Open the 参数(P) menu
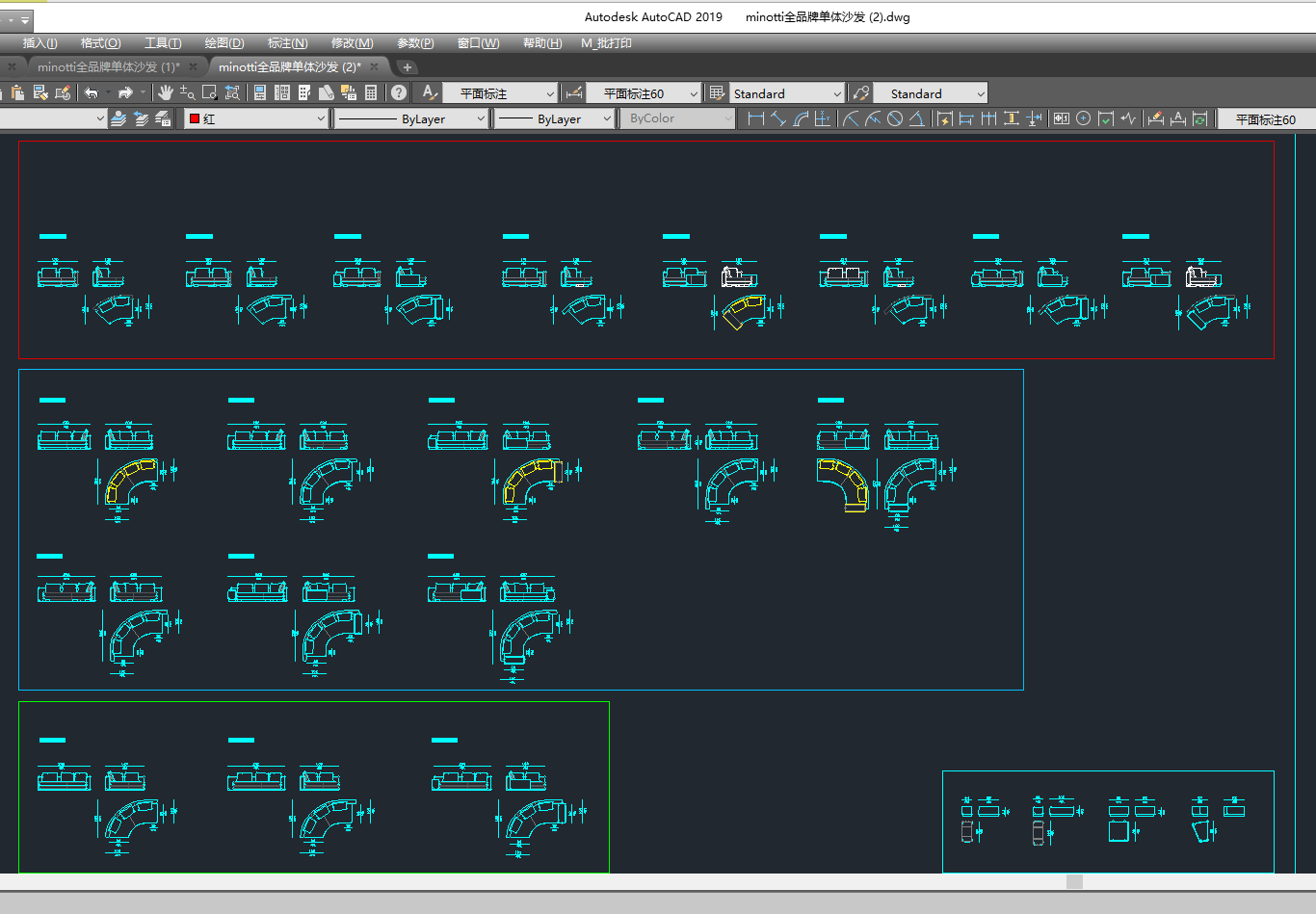This screenshot has height=914, width=1316. coord(415,43)
